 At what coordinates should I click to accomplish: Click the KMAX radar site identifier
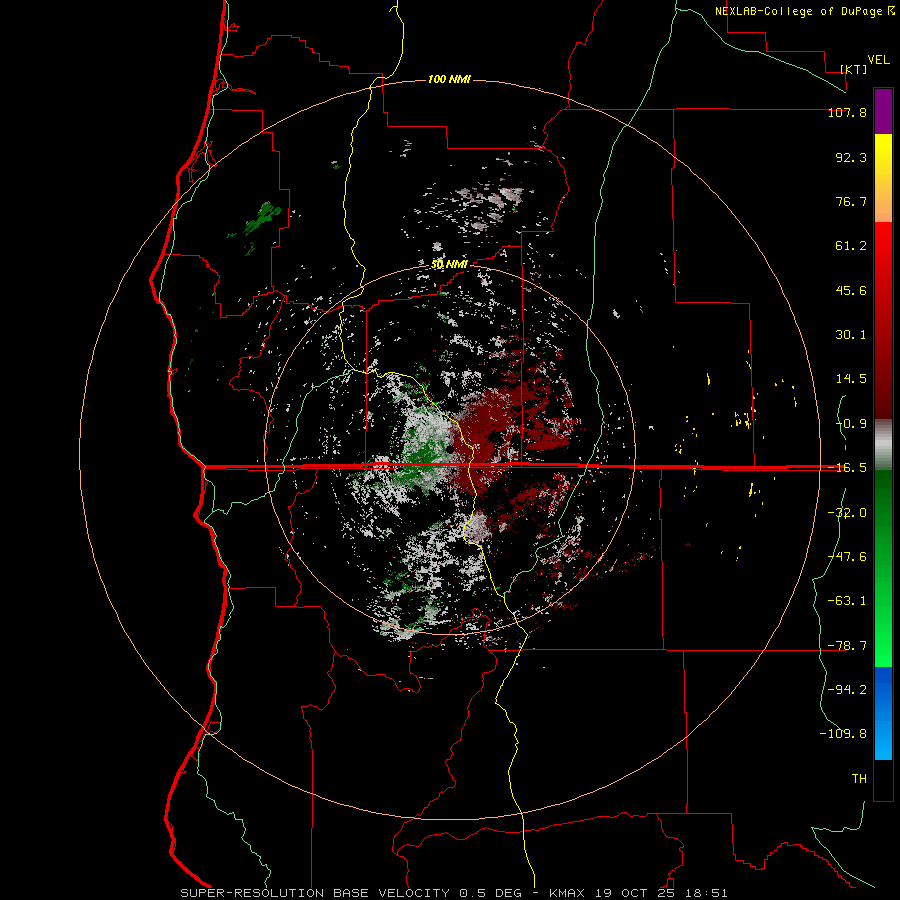point(567,893)
